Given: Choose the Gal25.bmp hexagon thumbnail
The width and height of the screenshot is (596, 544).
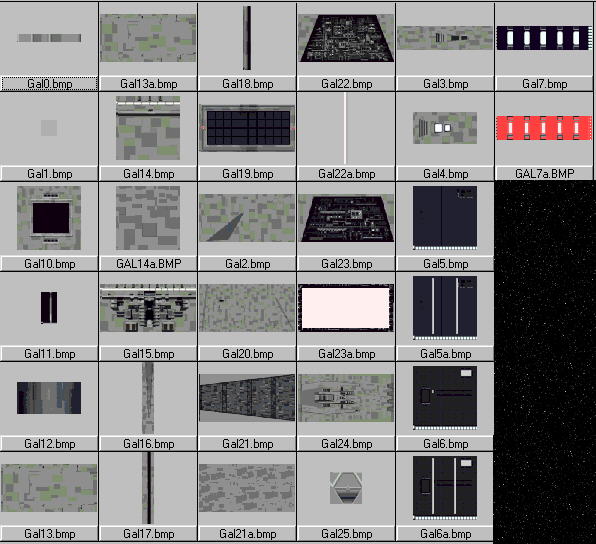Looking at the screenshot, I should (x=346, y=488).
